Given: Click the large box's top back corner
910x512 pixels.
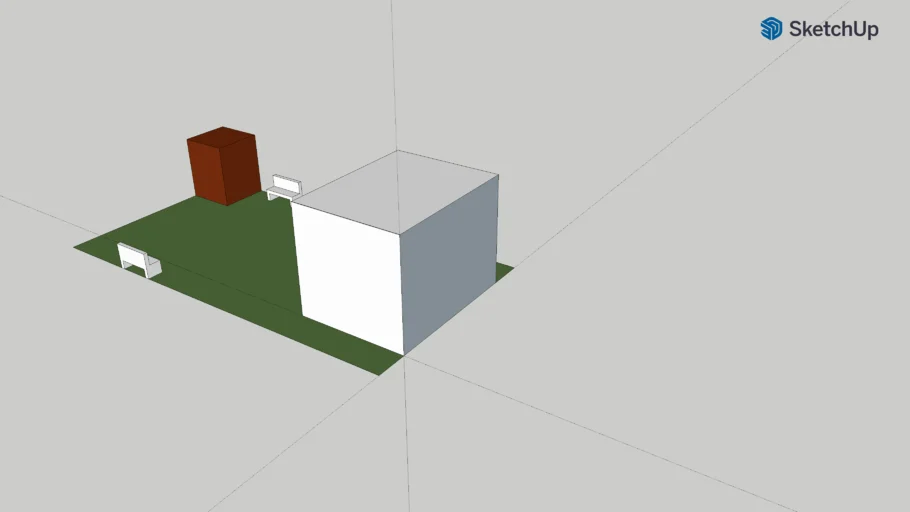Looking at the screenshot, I should coord(397,151).
